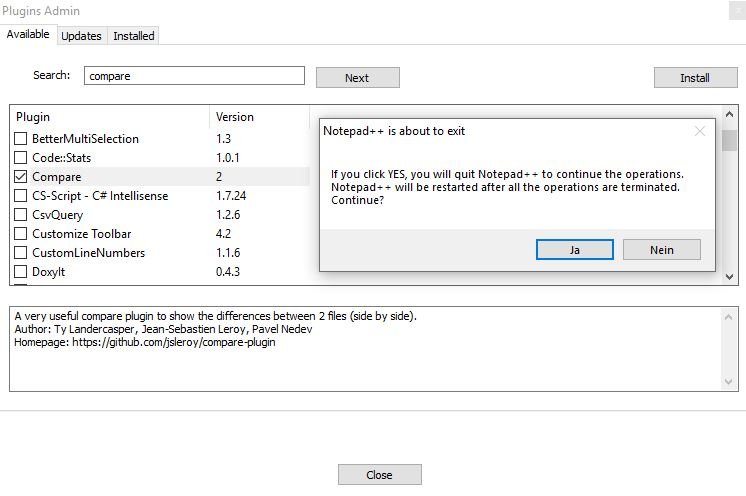Open the Installed tab

coord(134,36)
